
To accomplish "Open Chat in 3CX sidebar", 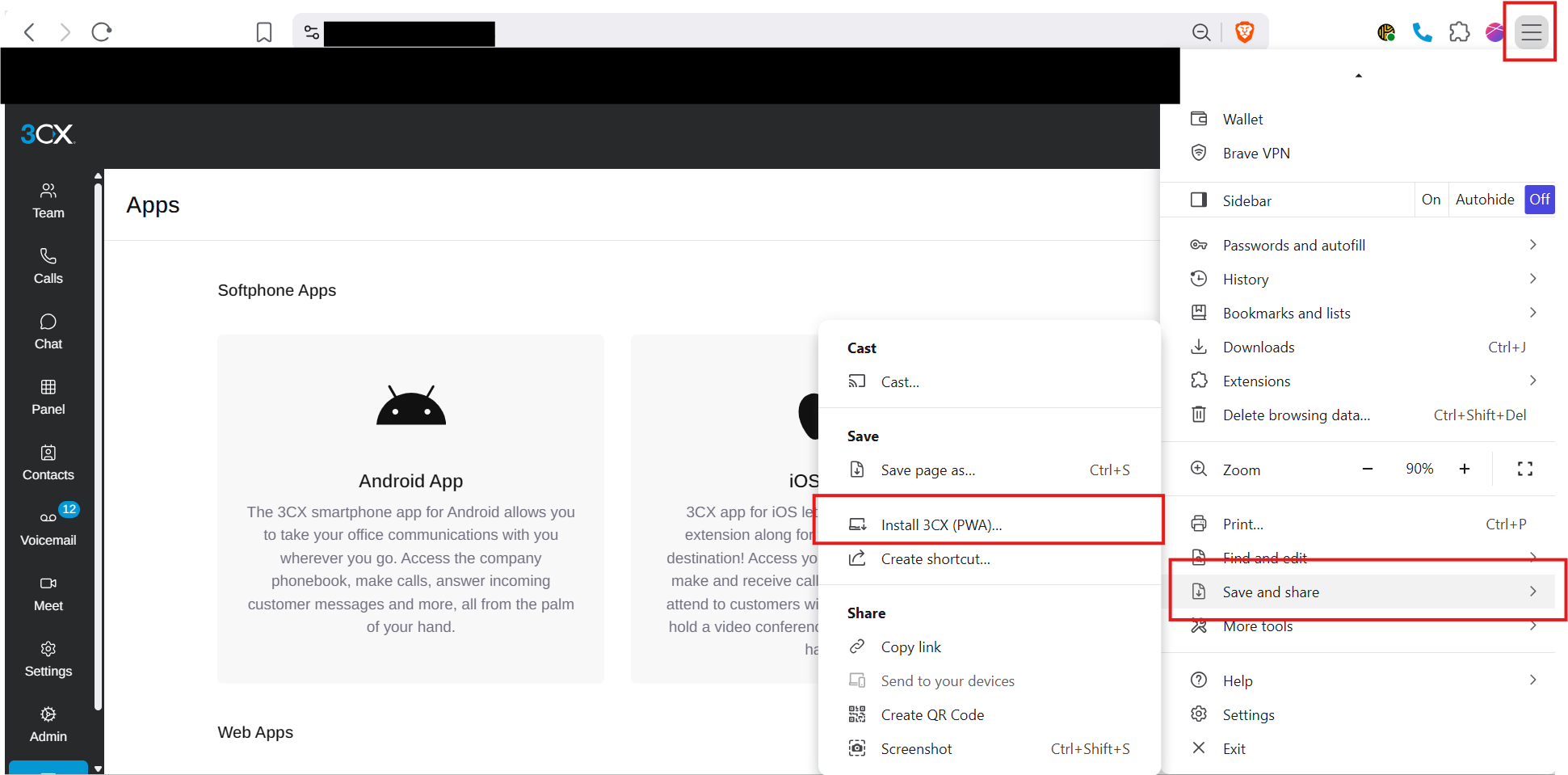I will coord(48,332).
